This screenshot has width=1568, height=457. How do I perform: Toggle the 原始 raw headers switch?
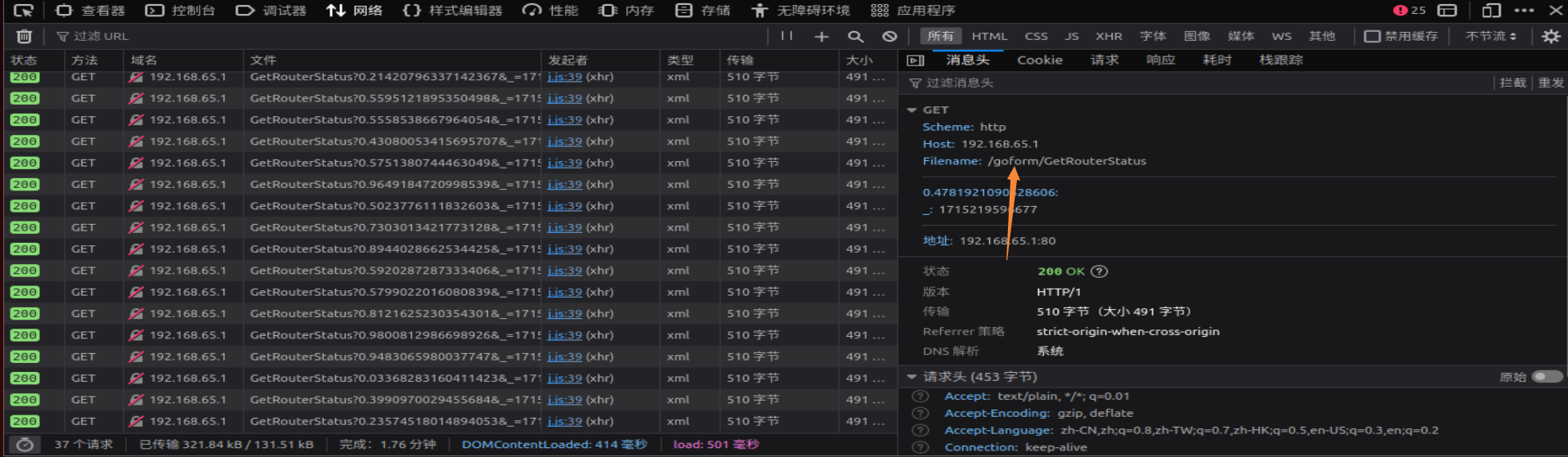[x=1546, y=377]
